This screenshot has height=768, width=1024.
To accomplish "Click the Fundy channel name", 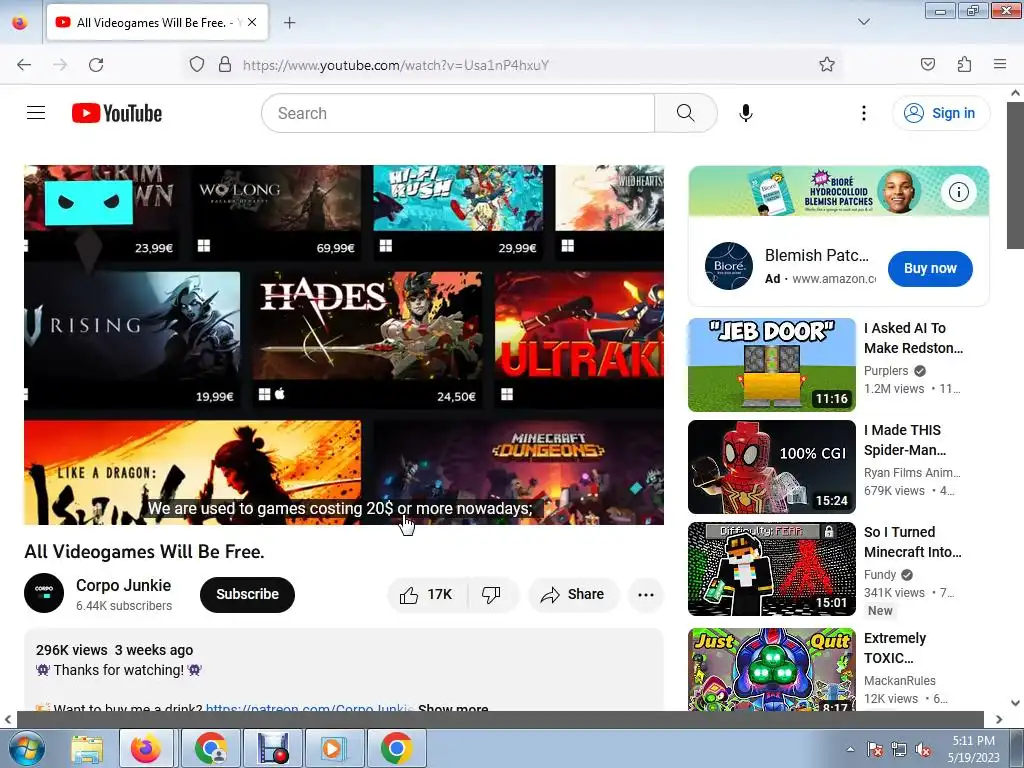I will click(880, 574).
